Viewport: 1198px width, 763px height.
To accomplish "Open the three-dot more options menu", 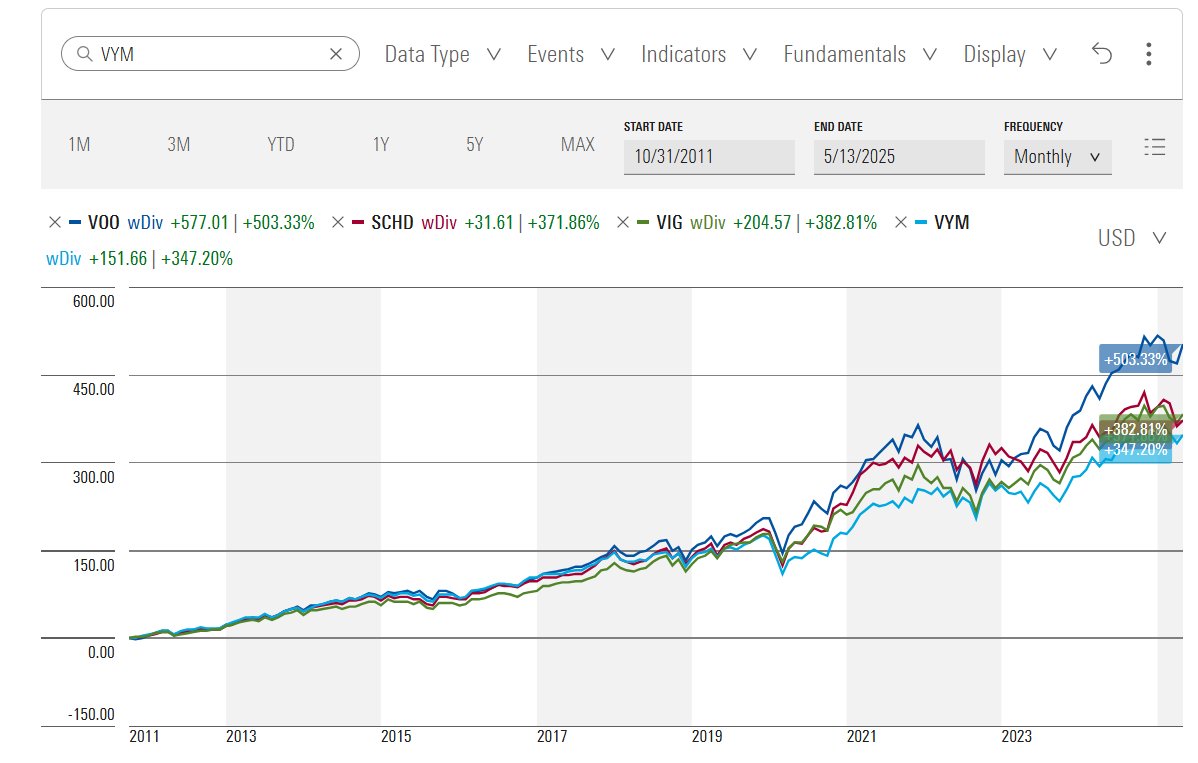I will click(x=1148, y=53).
